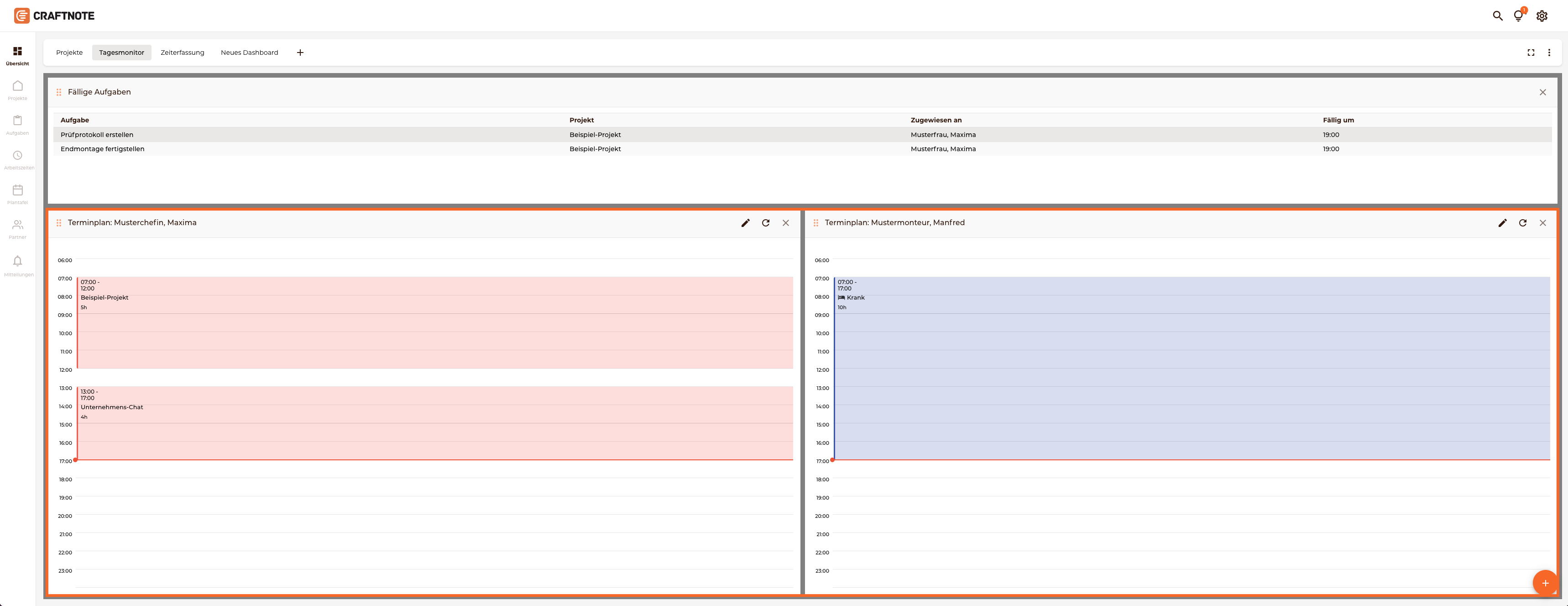
Task: Open Arbeitszeiten clock icon in sidebar
Action: click(18, 155)
